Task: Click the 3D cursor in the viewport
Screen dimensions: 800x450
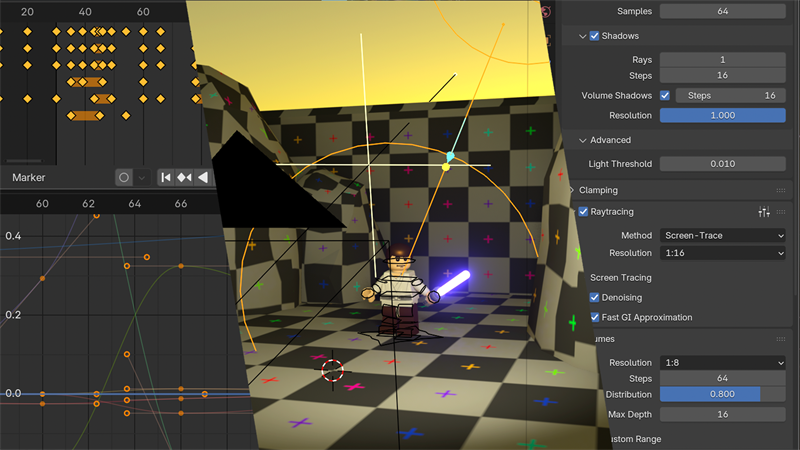Action: coord(332,371)
